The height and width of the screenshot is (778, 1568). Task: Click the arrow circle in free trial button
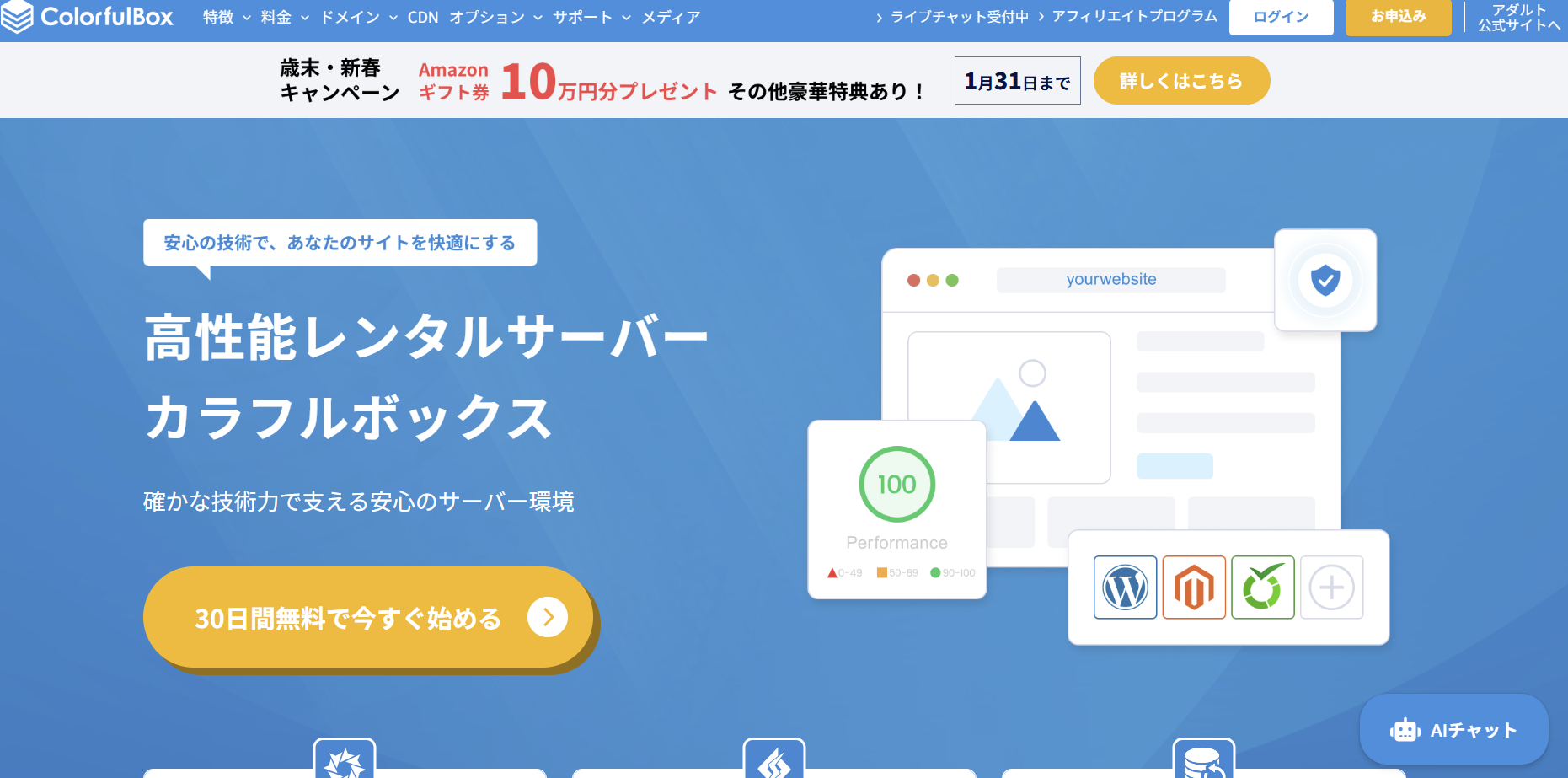coord(548,618)
